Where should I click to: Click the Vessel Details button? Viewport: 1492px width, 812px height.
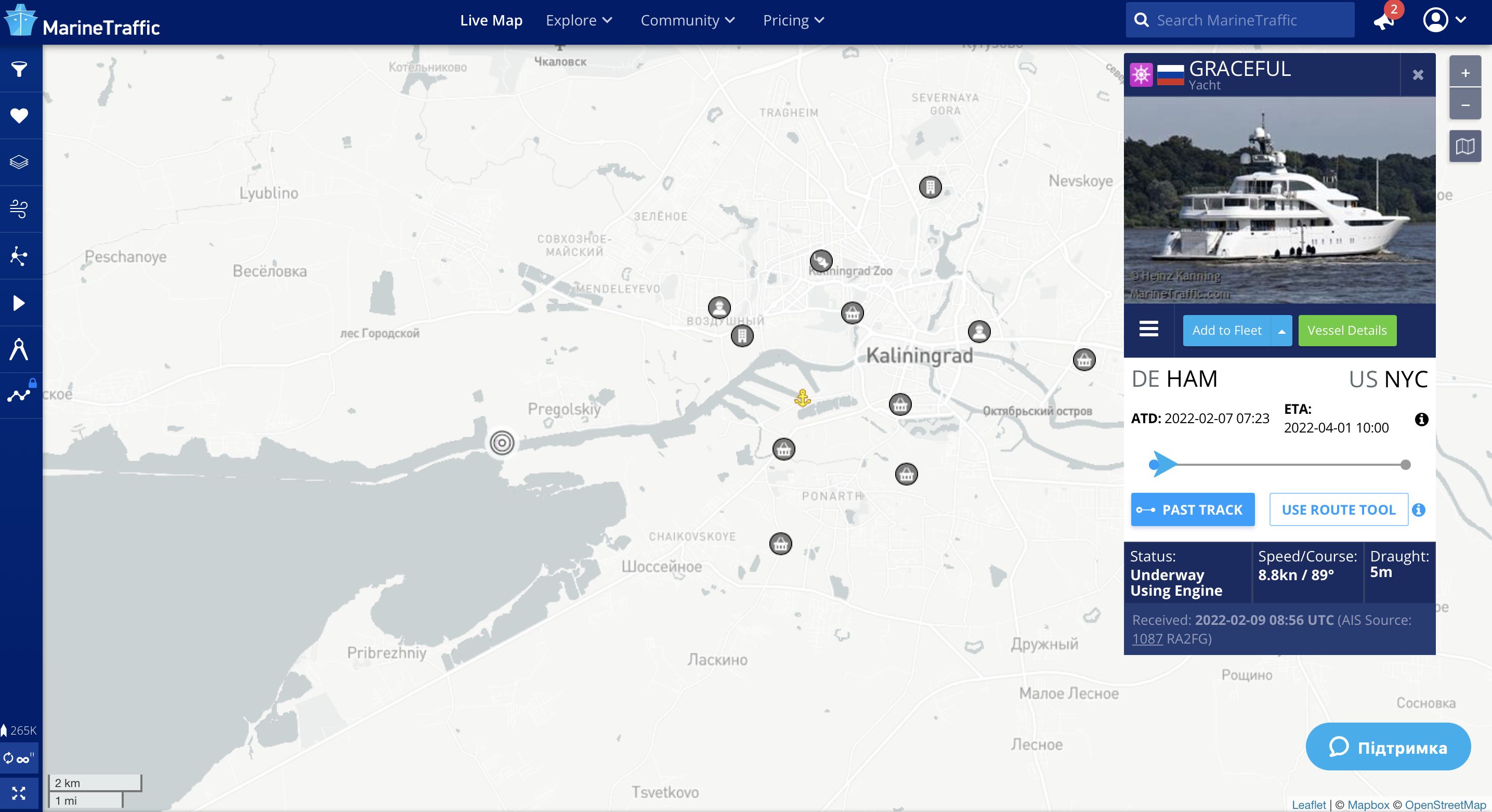click(1346, 331)
